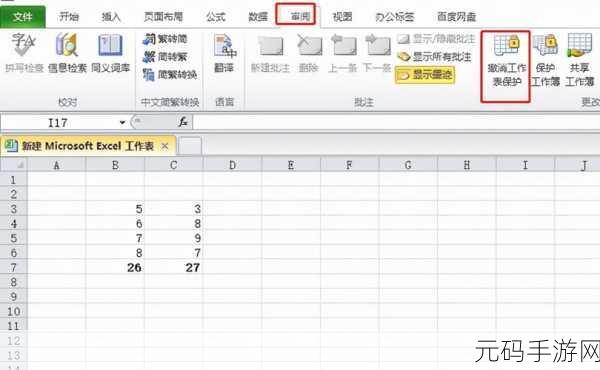Select column G header
The image size is (600, 370).
pyautogui.click(x=408, y=165)
